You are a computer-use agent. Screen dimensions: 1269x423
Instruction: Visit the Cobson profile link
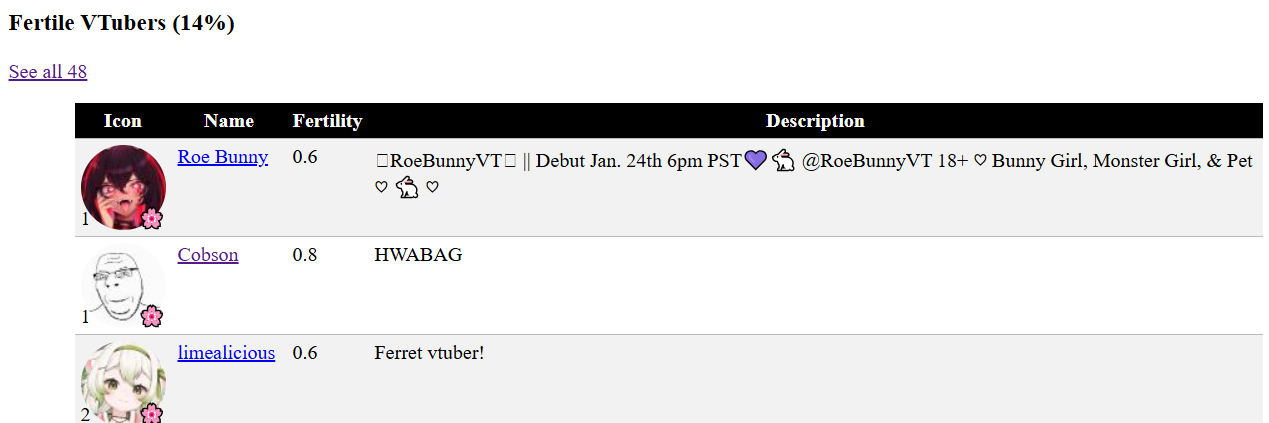[x=208, y=255]
